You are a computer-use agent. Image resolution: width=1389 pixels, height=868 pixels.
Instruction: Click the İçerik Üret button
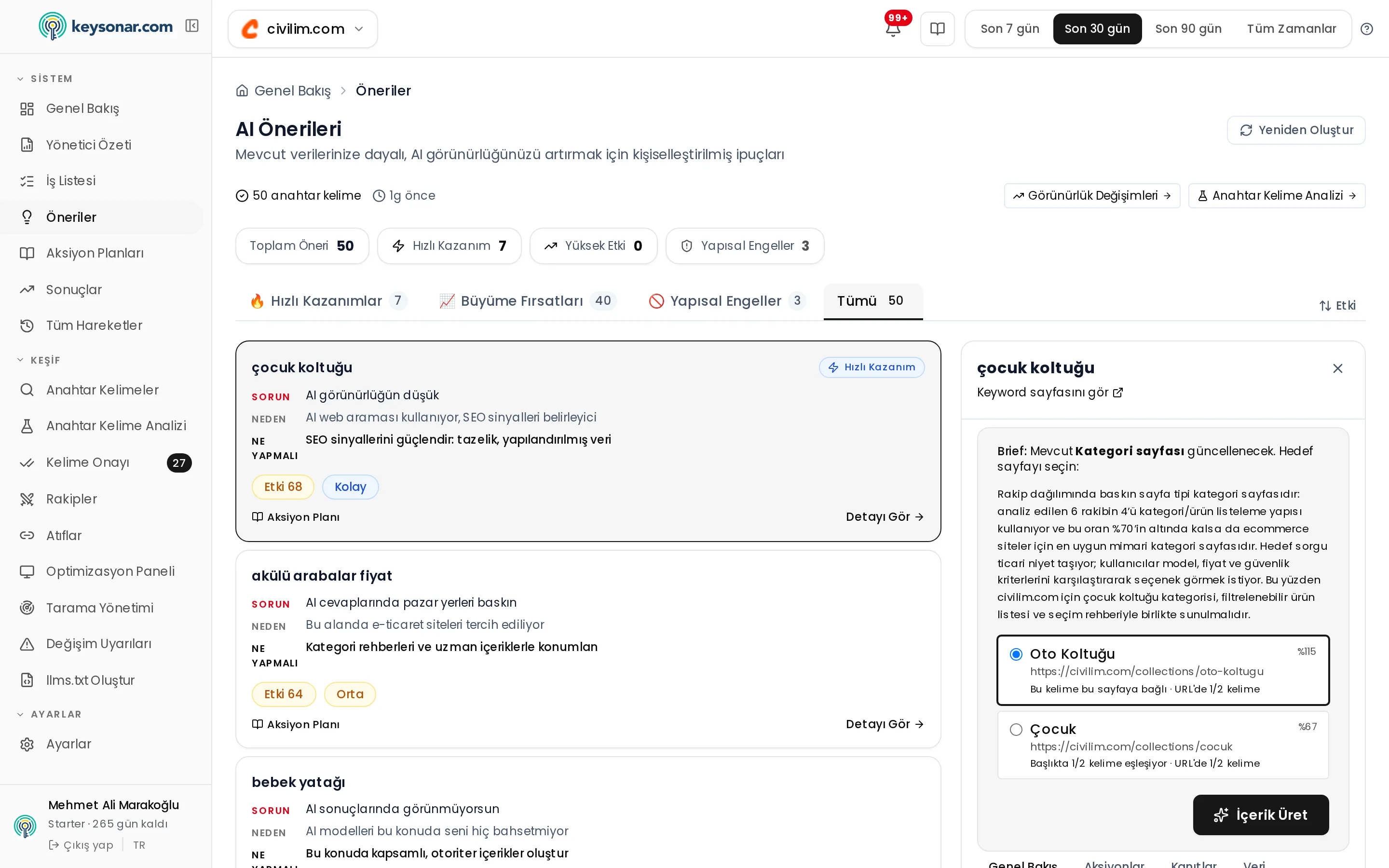pyautogui.click(x=1260, y=814)
